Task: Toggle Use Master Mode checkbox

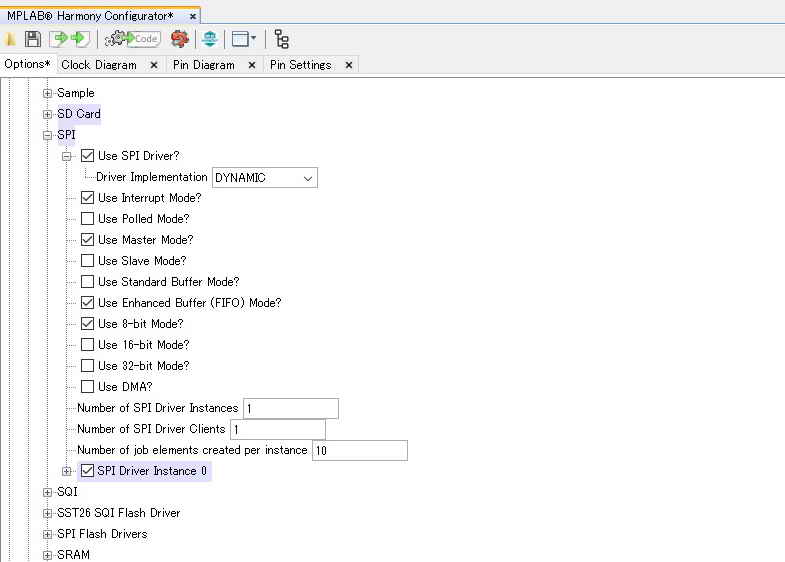Action: (x=87, y=240)
